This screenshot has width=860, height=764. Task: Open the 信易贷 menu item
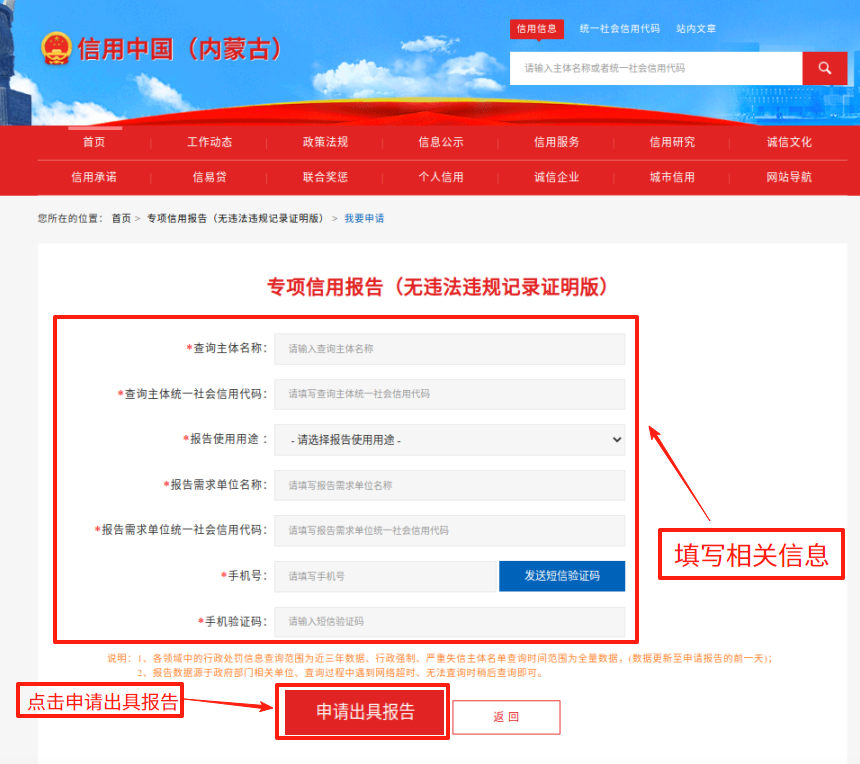[210, 177]
